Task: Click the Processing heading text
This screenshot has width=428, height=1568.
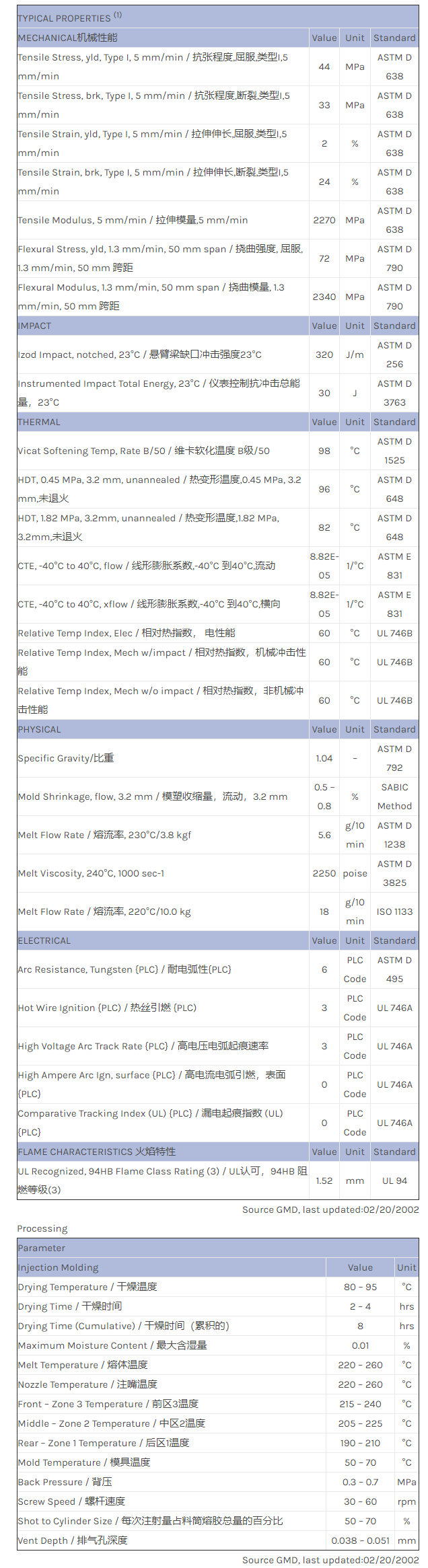Action: tap(42, 1229)
